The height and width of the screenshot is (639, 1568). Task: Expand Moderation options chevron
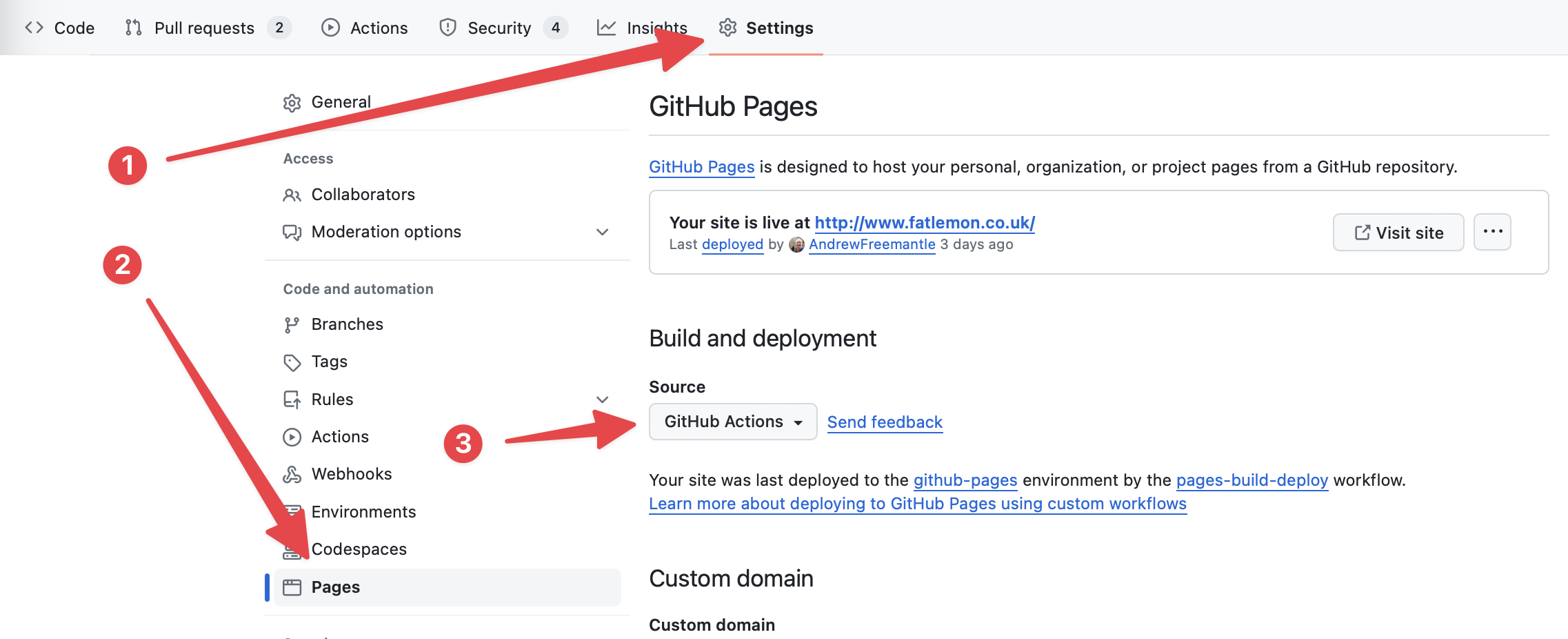[x=602, y=232]
